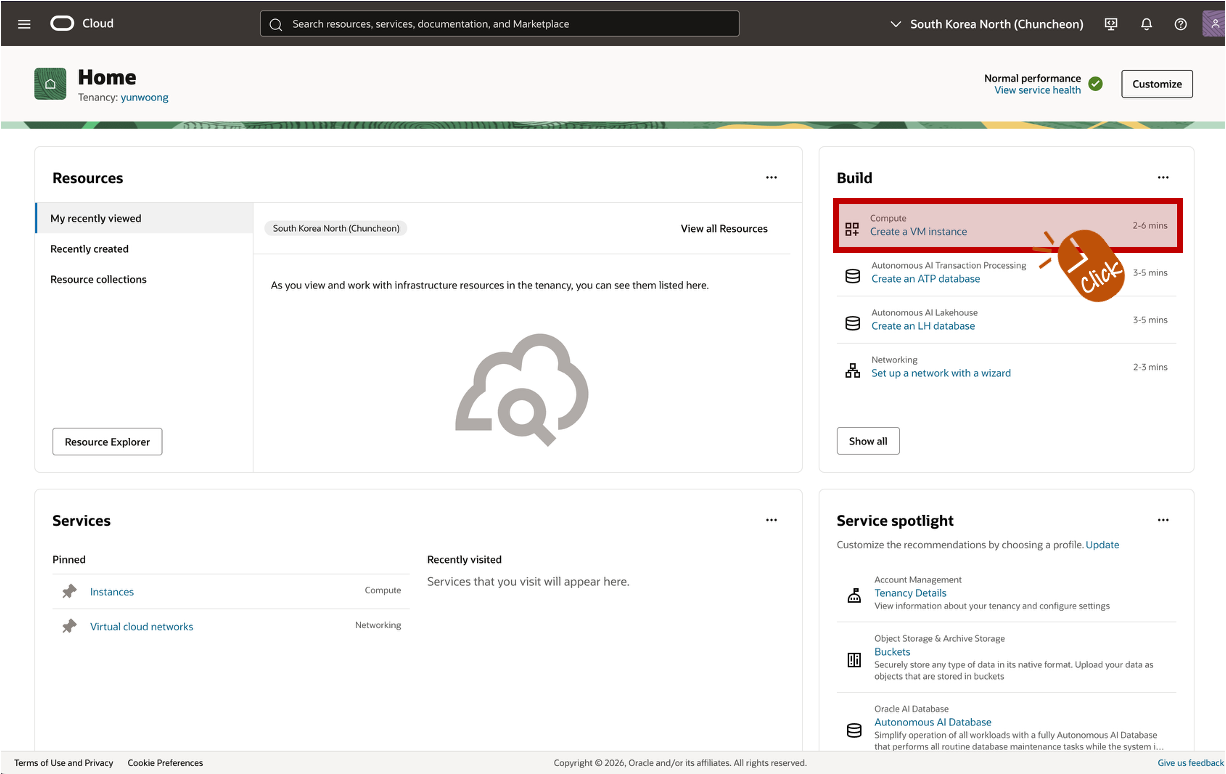Click the Networking icon beside network wizard
The height and width of the screenshot is (774, 1226).
click(853, 370)
